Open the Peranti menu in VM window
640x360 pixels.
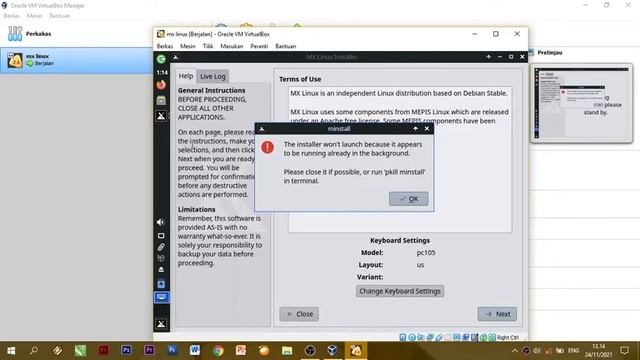(259, 46)
